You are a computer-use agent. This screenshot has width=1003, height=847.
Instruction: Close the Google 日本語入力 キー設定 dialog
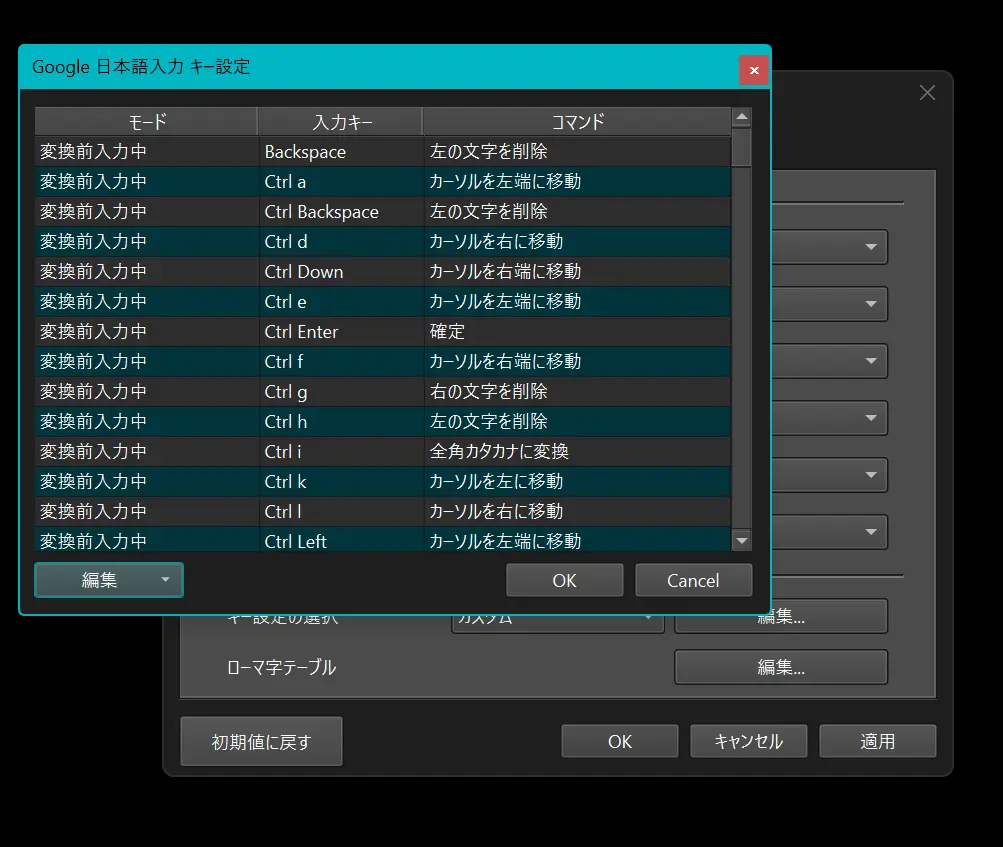coord(754,70)
